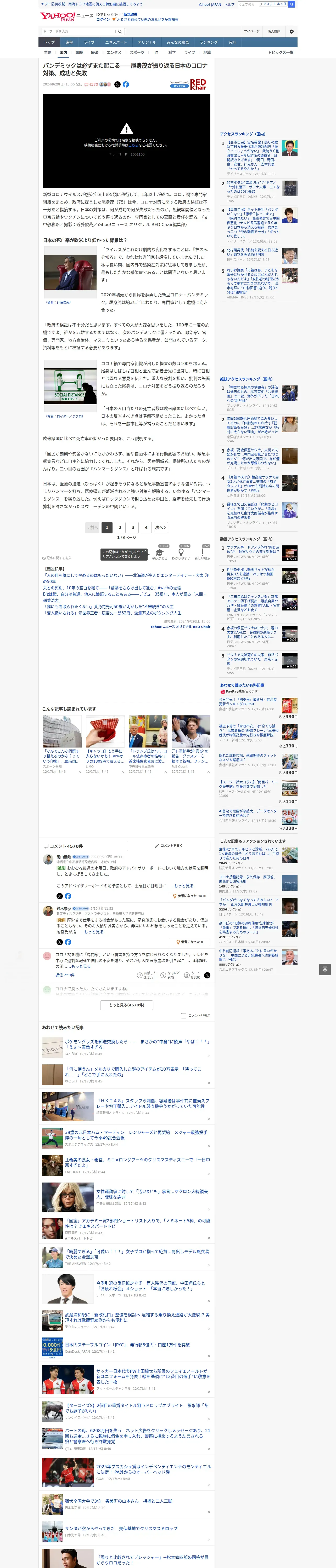Screen dimensions: 336x1568
Task: Click the keyword search magnifier icon
Action: tap(120, 31)
